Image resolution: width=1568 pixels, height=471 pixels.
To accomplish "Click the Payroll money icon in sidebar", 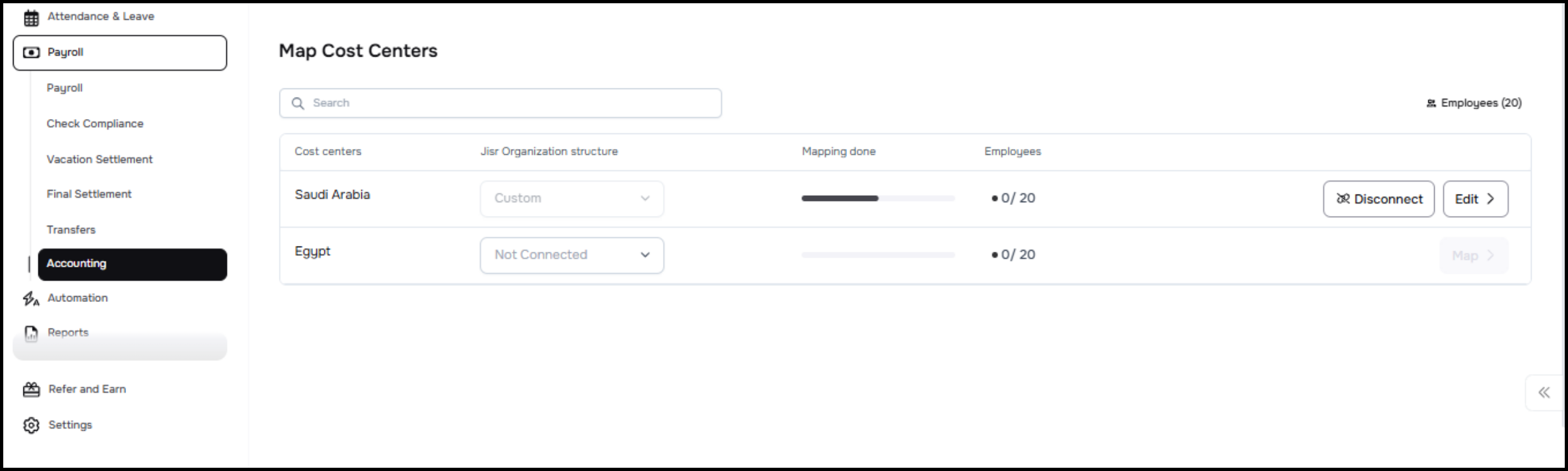I will 31,53.
